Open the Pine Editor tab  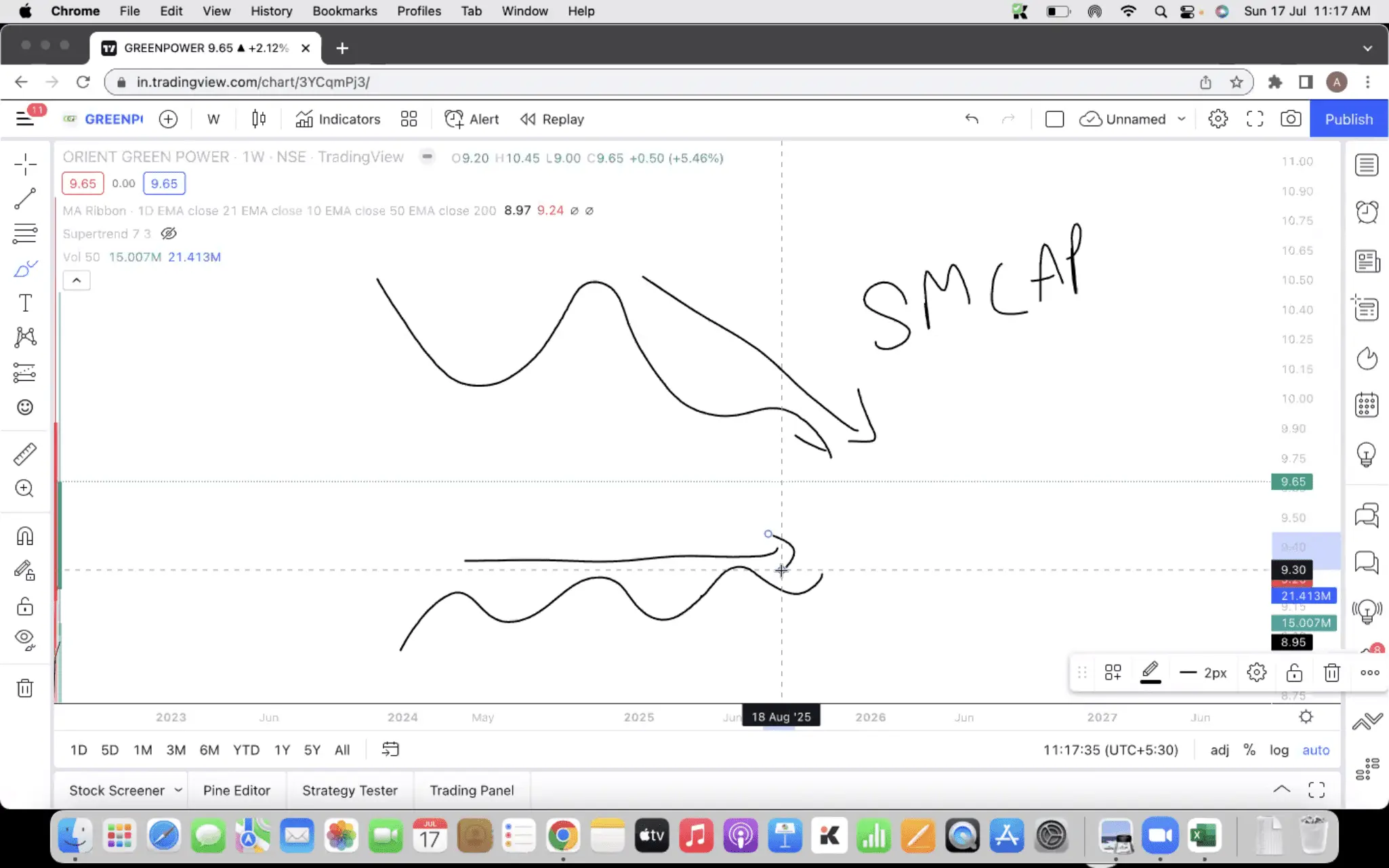pos(236,790)
